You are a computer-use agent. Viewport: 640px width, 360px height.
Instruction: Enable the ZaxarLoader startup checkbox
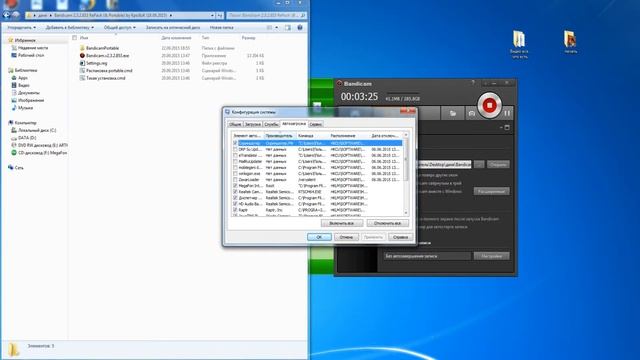[x=235, y=180]
